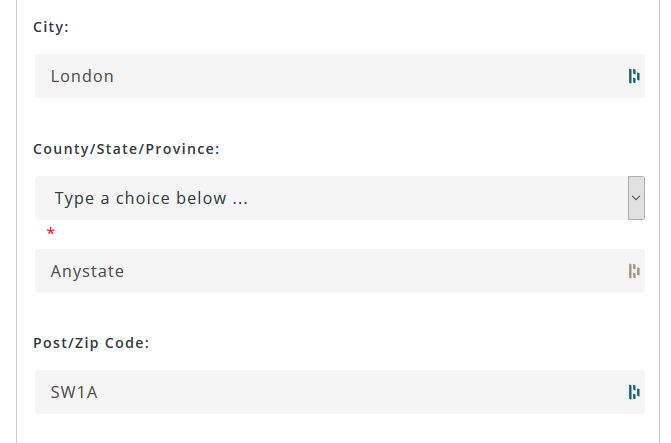671x443 pixels.
Task: Click the Post/Zip Code label
Action: point(91,343)
